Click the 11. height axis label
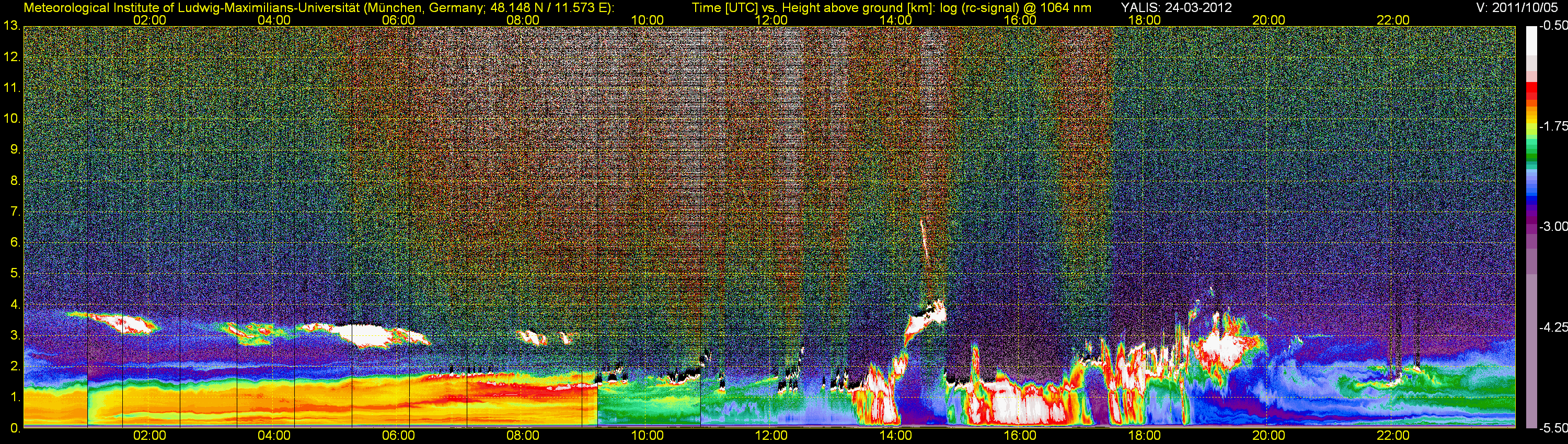Viewport: 1568px width, 444px height. click(x=11, y=88)
